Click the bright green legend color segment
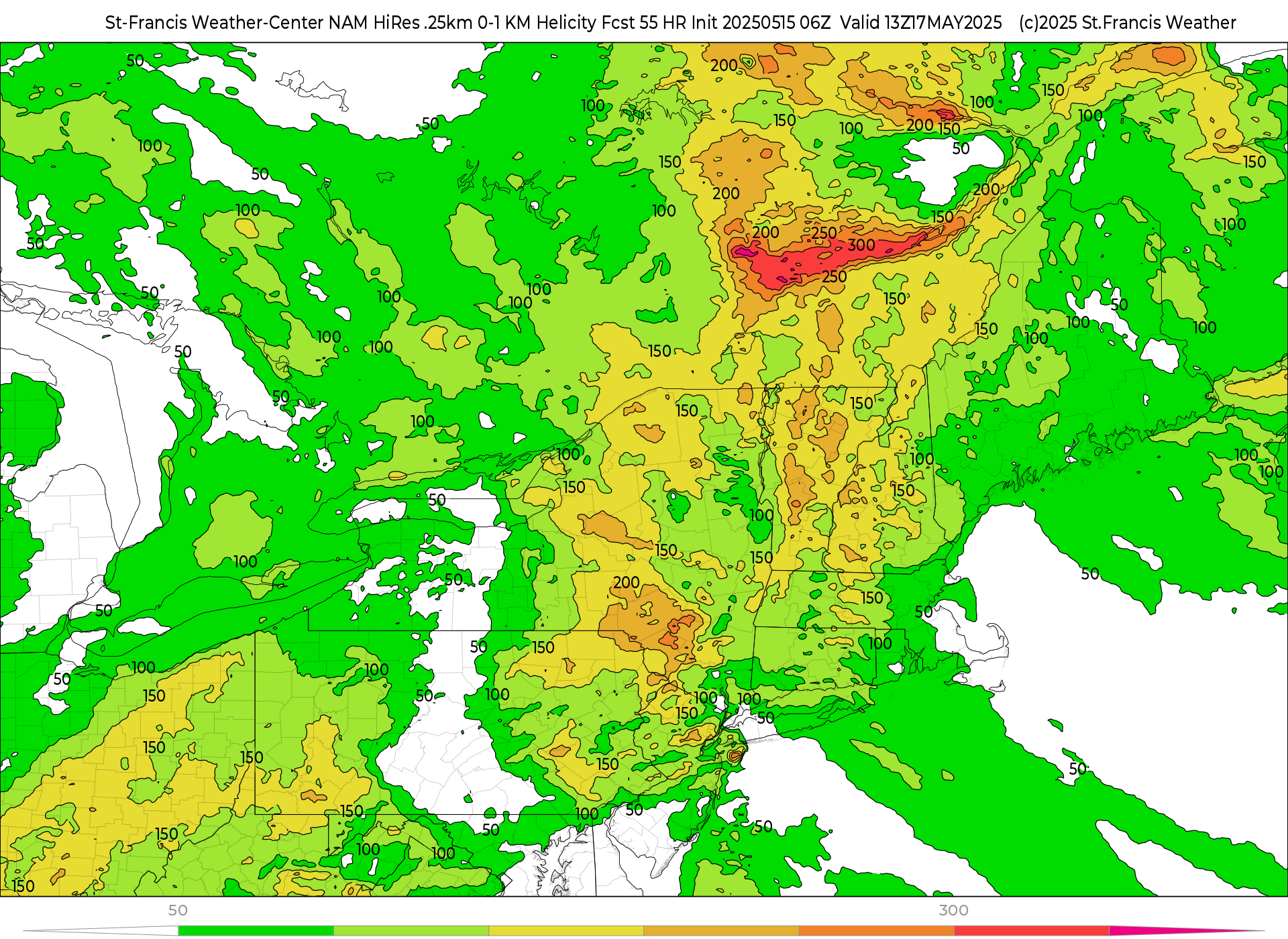 (x=256, y=931)
